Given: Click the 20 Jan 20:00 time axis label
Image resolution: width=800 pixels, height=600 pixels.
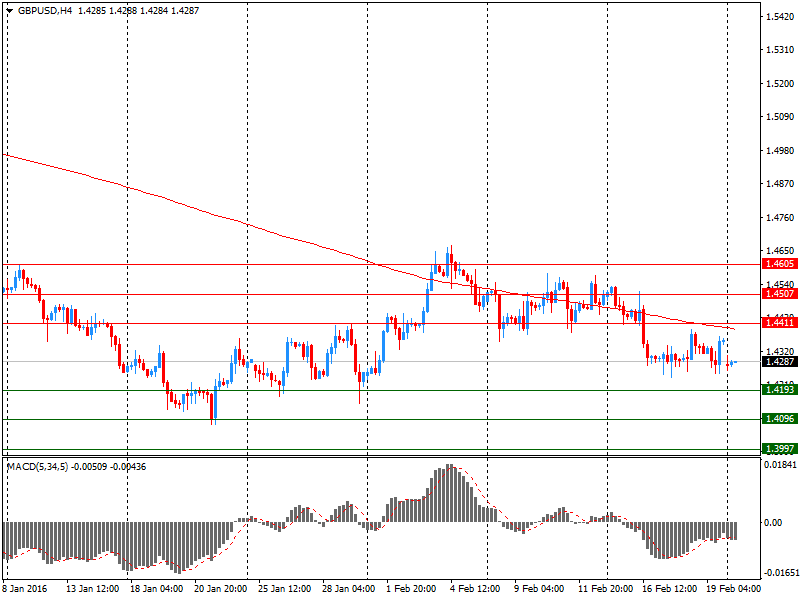Looking at the screenshot, I should pos(221,589).
